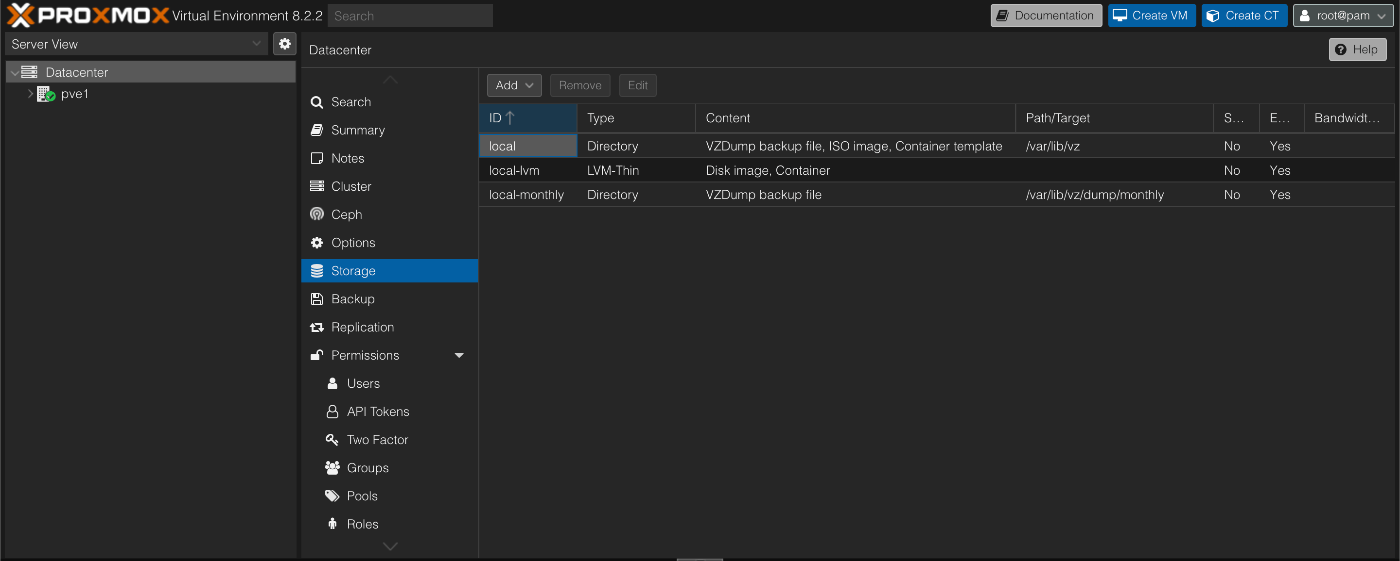Open the root@pam user menu
Screen dimensions: 1400x561
(x=1344, y=16)
